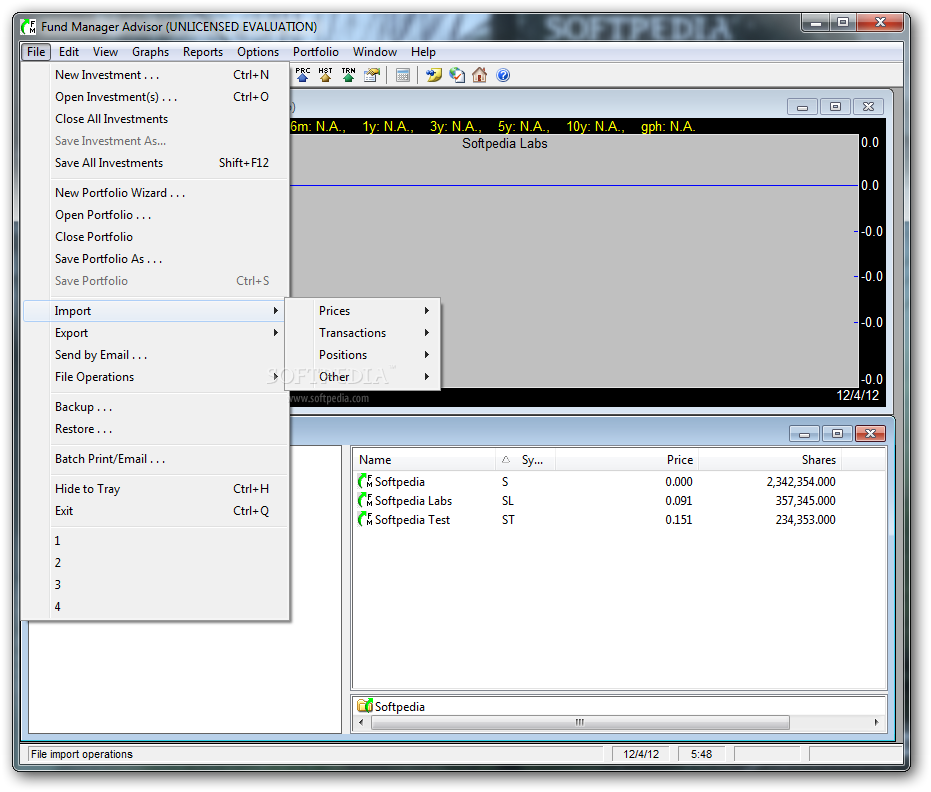Click the properties card icon in the toolbar
This screenshot has height=792, width=931.
pos(372,75)
